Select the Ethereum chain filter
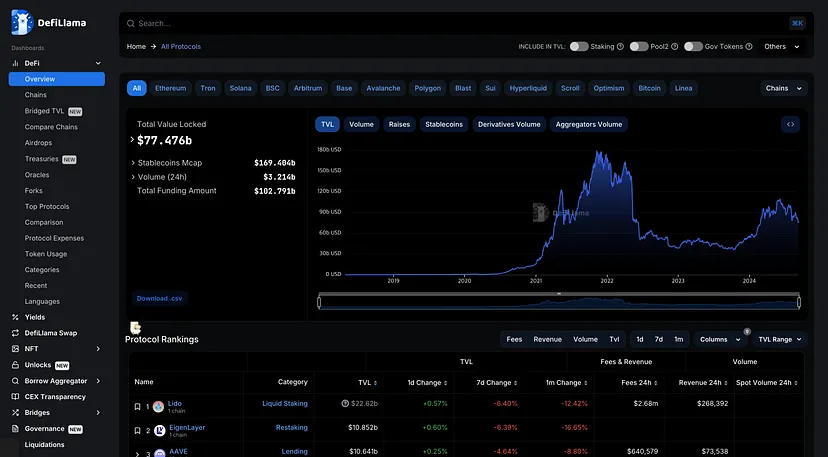Screen dimensions: 828x457 [170, 88]
